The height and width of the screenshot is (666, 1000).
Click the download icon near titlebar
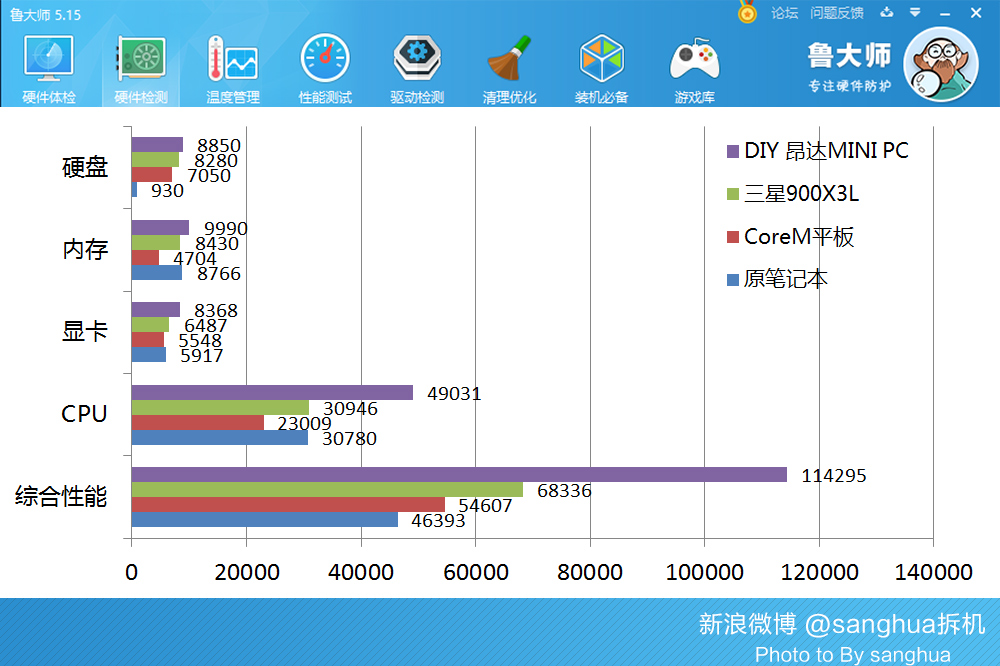click(x=886, y=13)
